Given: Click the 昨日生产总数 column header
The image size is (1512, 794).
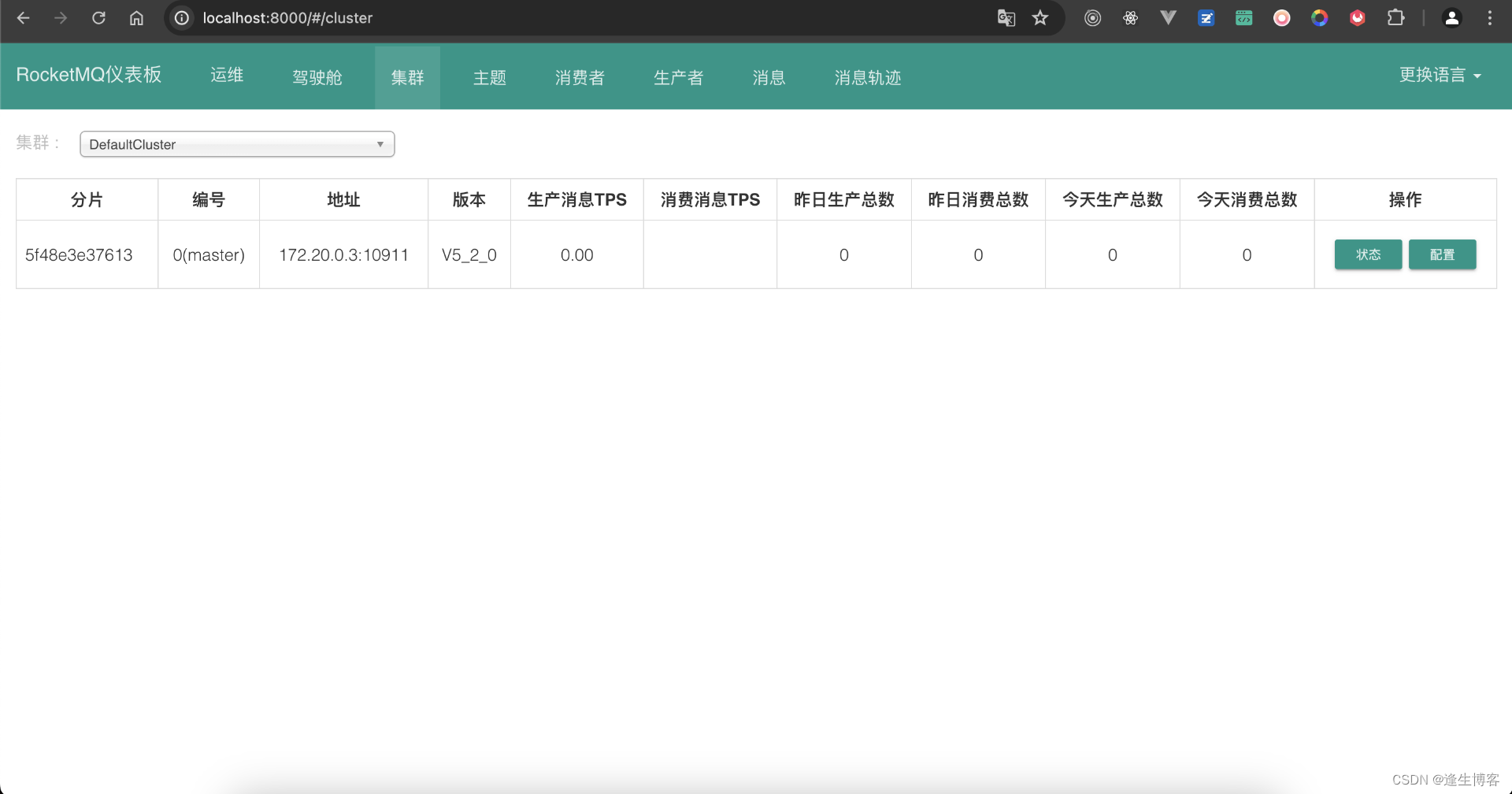Looking at the screenshot, I should pos(844,200).
